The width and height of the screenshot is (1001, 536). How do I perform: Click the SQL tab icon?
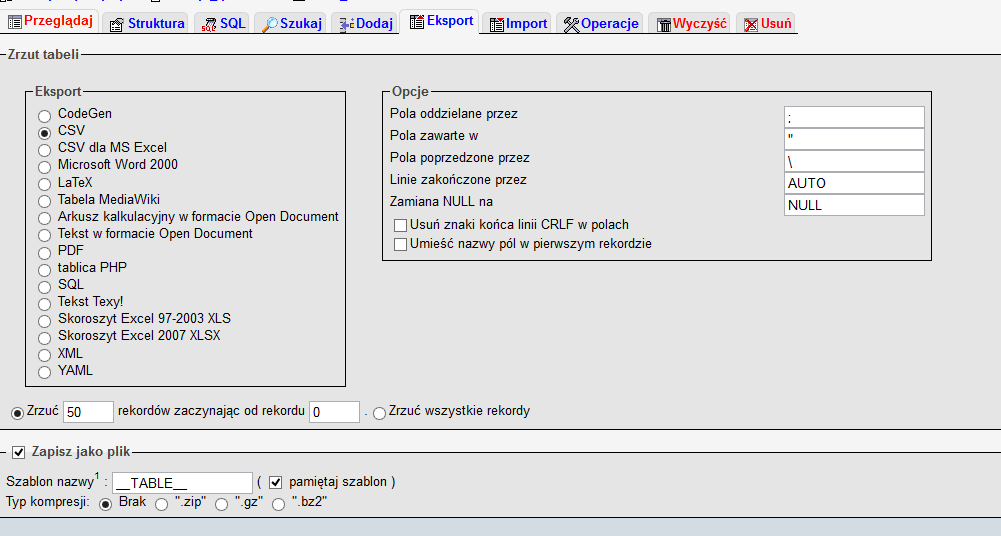click(209, 25)
